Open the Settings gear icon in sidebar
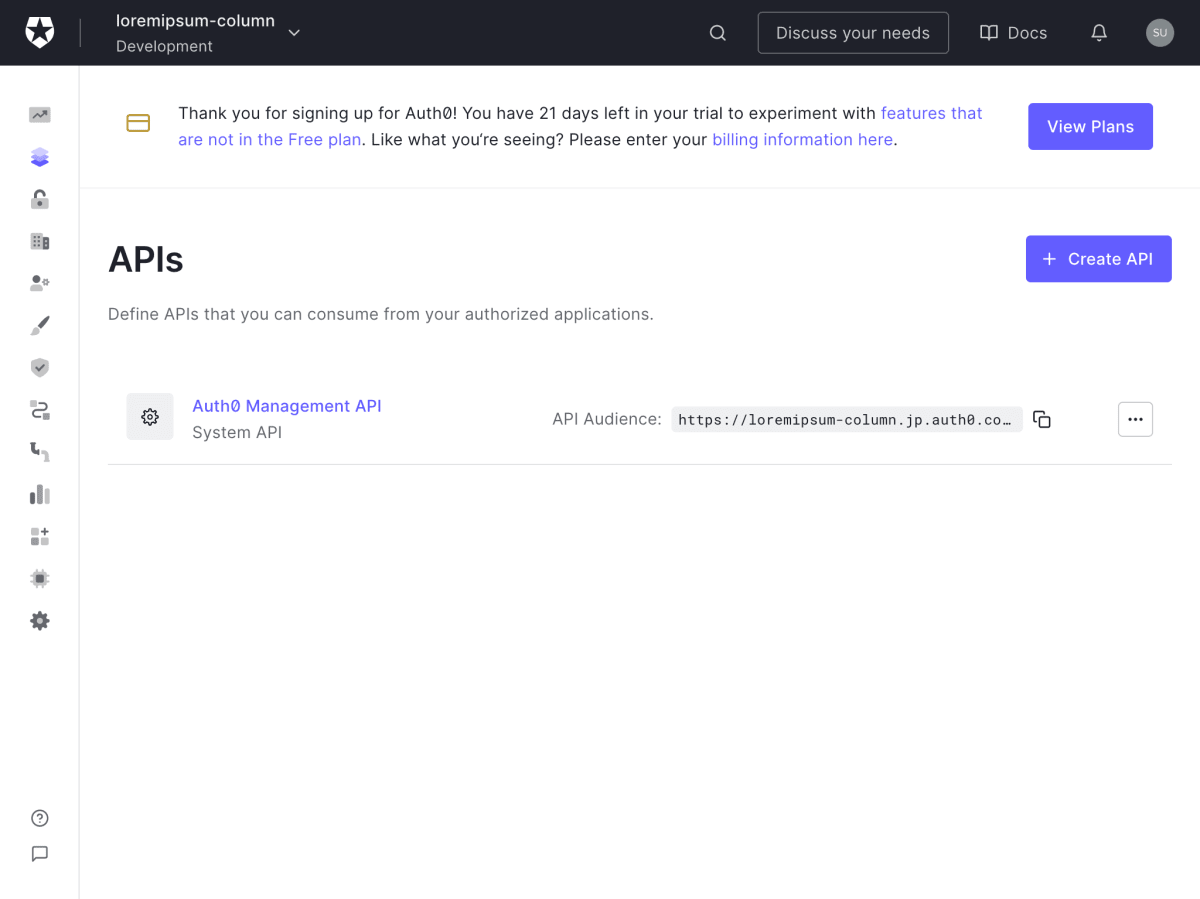1200x899 pixels. 40,621
